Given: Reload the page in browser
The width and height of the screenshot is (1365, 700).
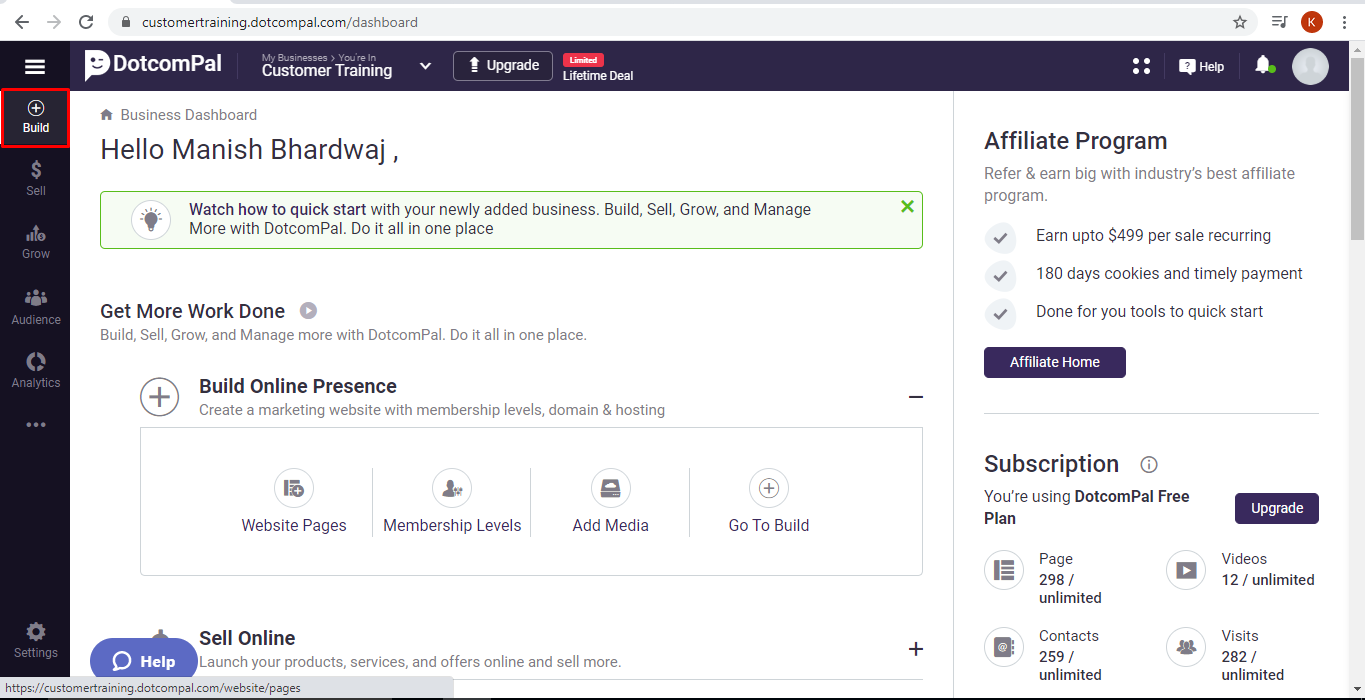Looking at the screenshot, I should (x=87, y=22).
